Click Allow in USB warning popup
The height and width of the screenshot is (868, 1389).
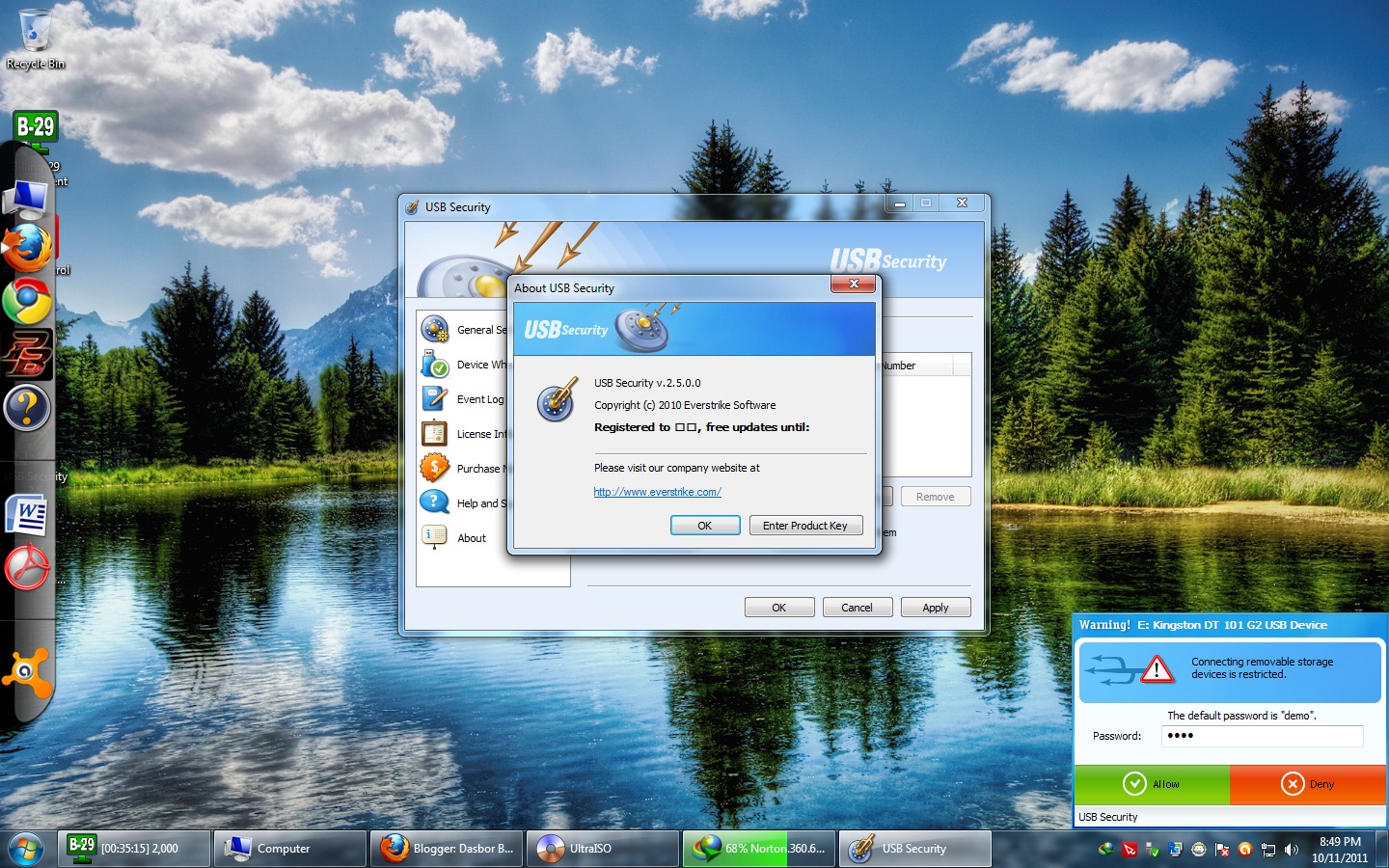coord(1153,784)
